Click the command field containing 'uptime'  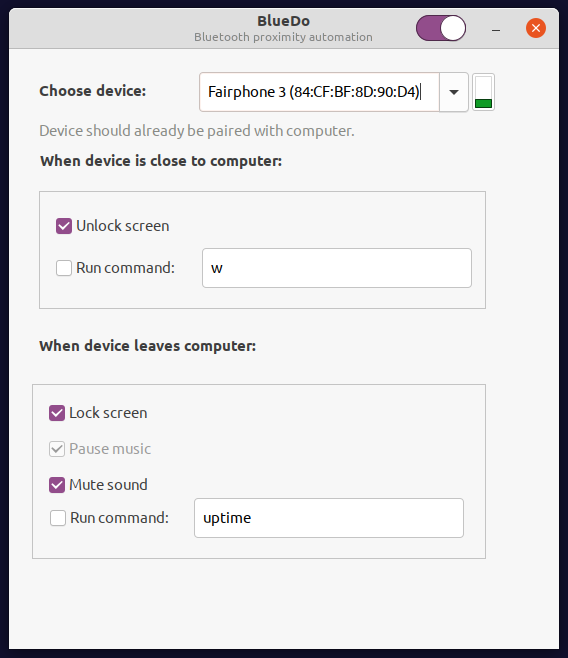point(329,518)
